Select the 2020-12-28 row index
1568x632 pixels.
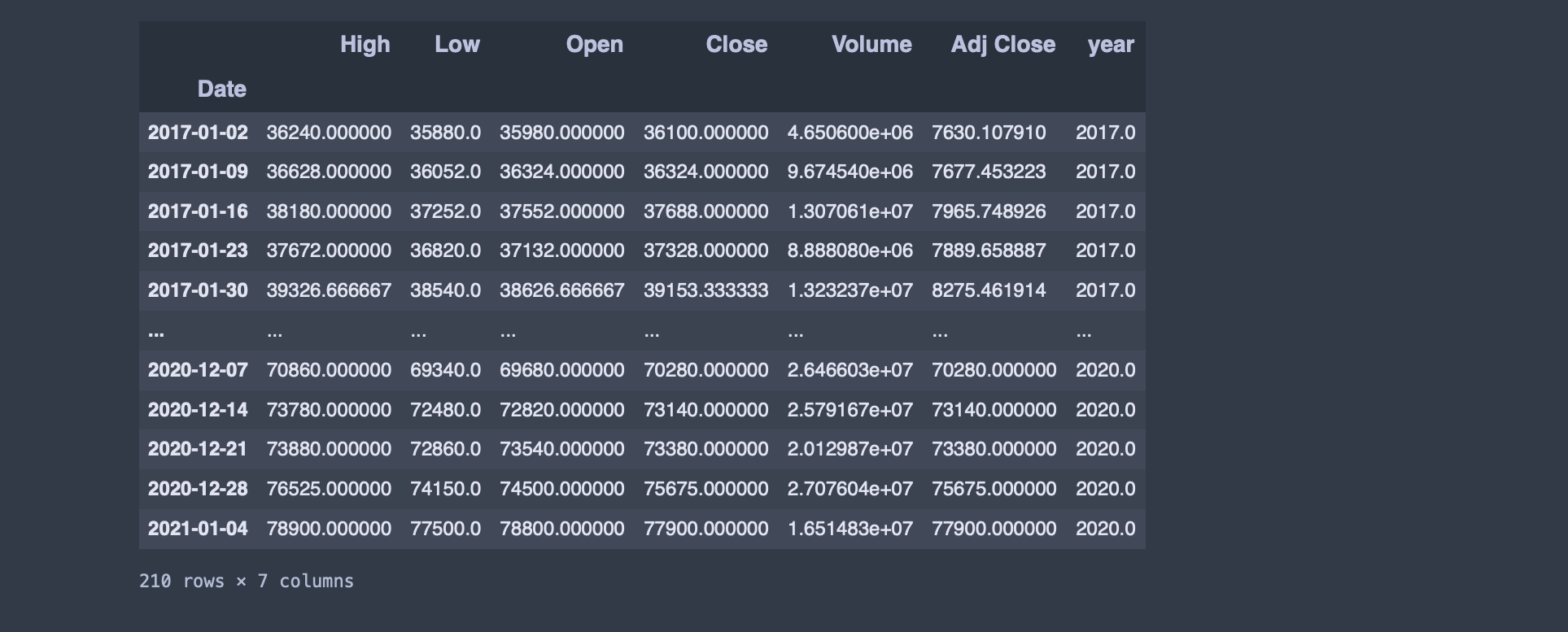[x=198, y=489]
